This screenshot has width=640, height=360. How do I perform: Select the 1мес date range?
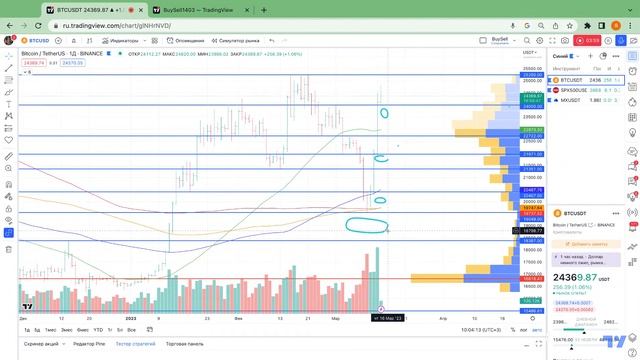click(51, 330)
